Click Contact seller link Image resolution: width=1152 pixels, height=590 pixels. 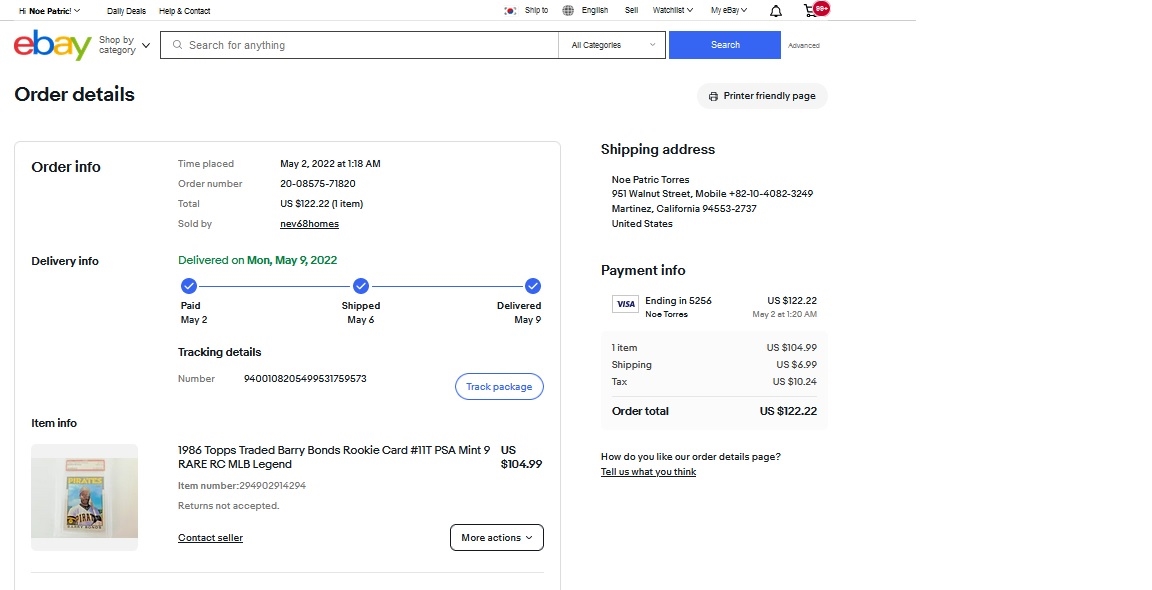pos(210,538)
